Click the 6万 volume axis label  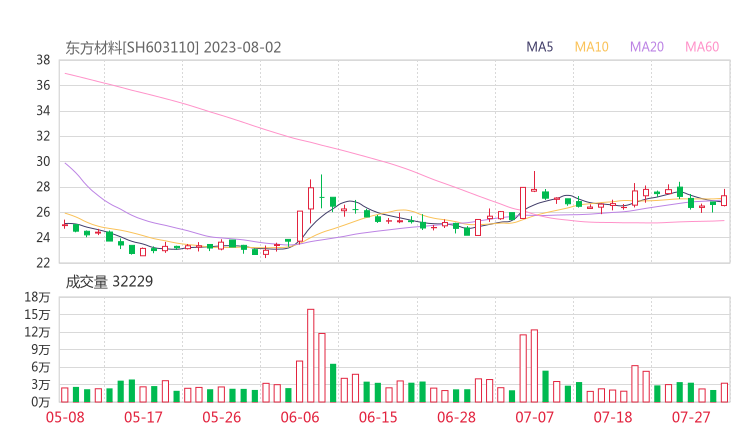tap(41, 367)
